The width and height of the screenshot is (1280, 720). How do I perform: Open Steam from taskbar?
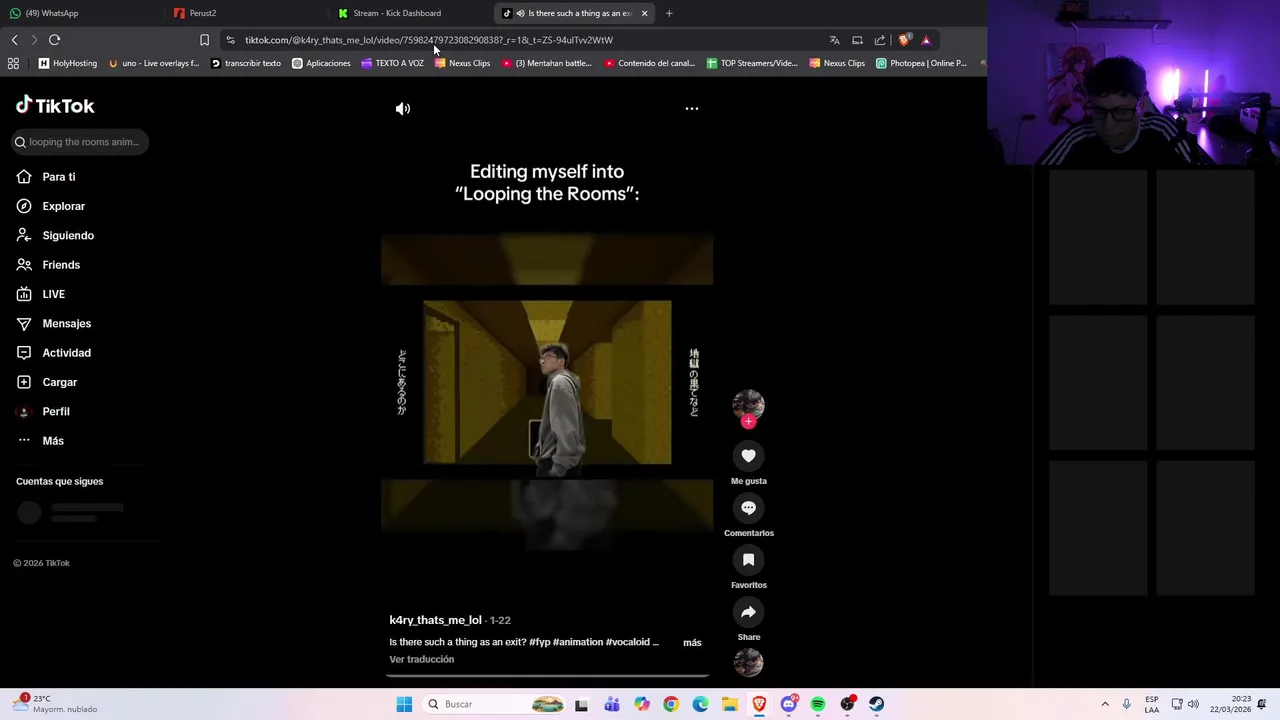point(876,704)
